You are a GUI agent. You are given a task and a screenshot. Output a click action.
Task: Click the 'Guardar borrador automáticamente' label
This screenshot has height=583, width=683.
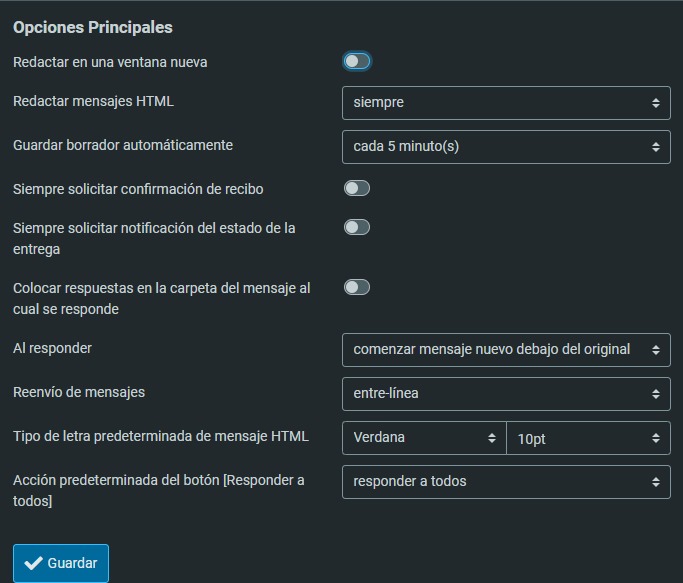123,145
